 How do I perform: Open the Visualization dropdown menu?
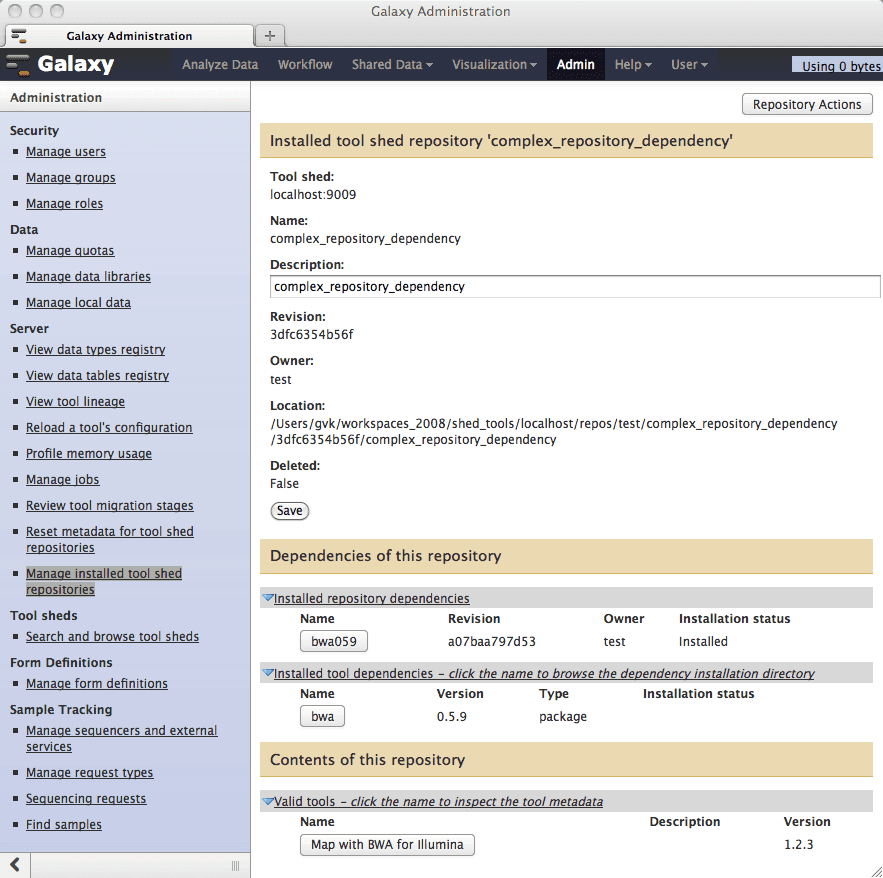(494, 65)
